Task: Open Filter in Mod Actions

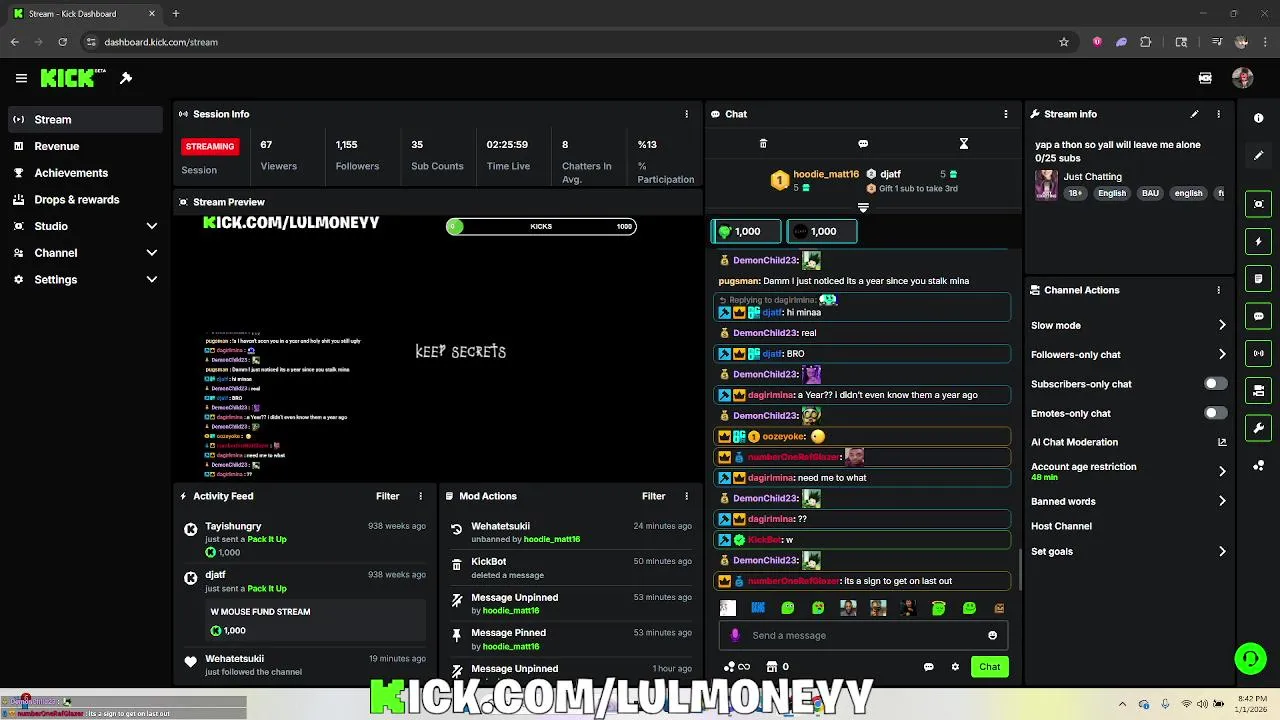Action: pyautogui.click(x=653, y=496)
